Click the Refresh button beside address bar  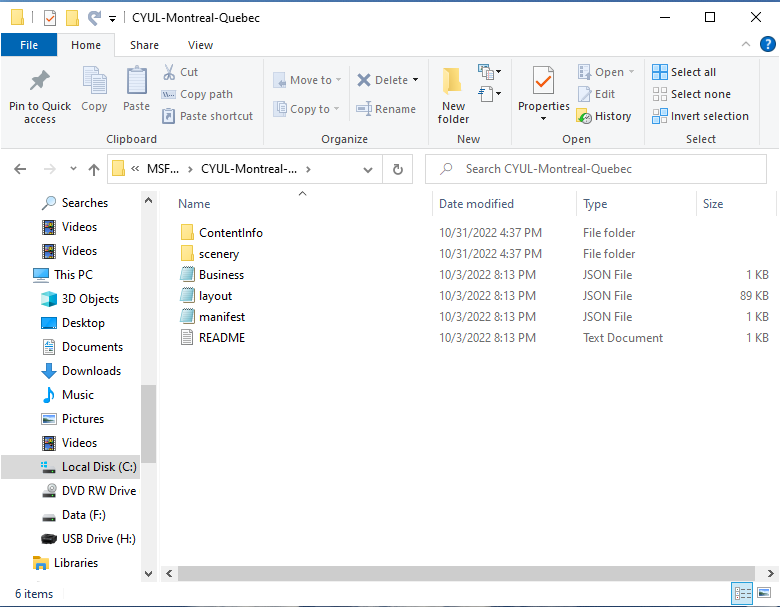[x=397, y=169]
